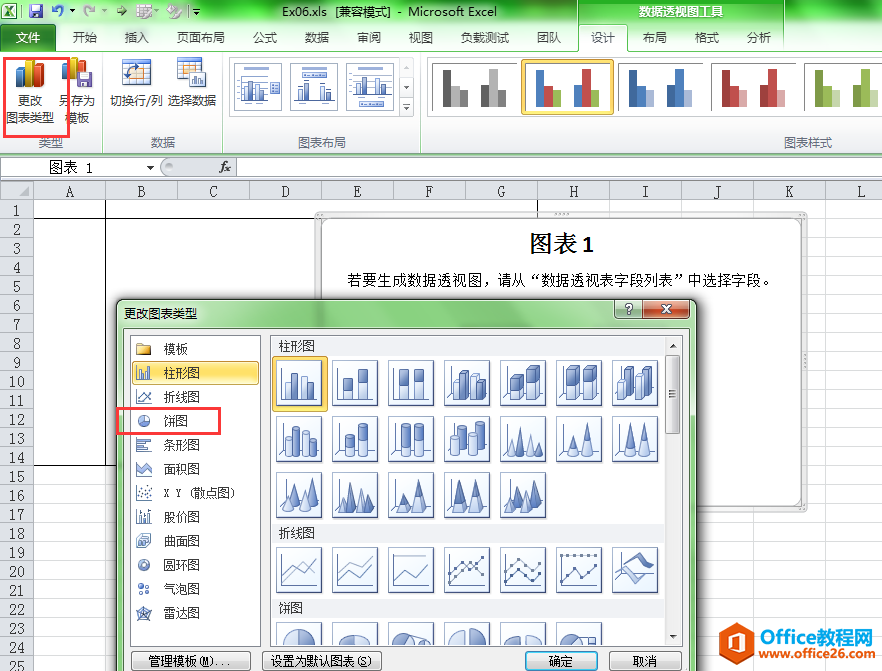Pick the 100% stacked column subtype
The image size is (882, 671).
point(411,383)
